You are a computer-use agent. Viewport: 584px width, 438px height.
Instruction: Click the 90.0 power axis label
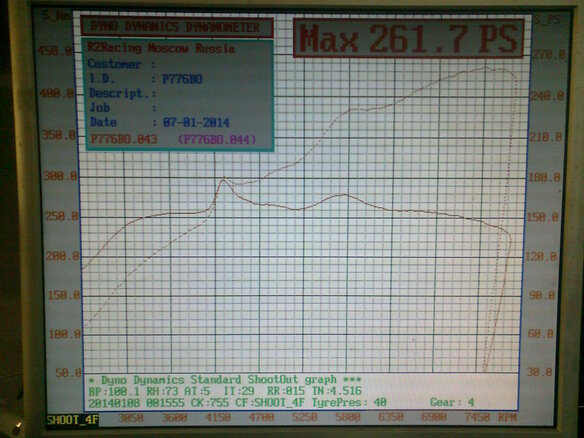coord(542,295)
